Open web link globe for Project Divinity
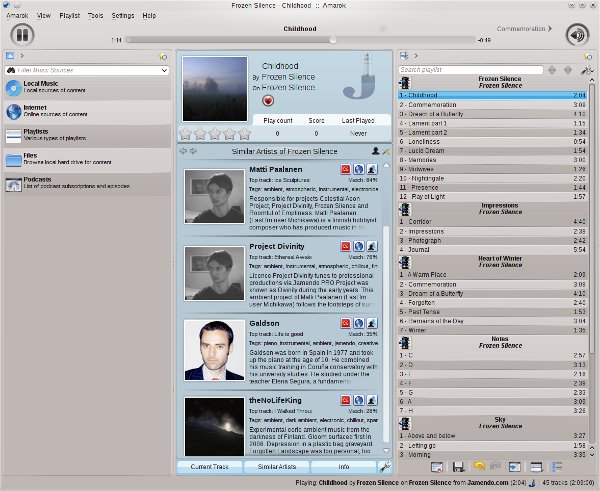The image size is (600, 491). (x=358, y=247)
